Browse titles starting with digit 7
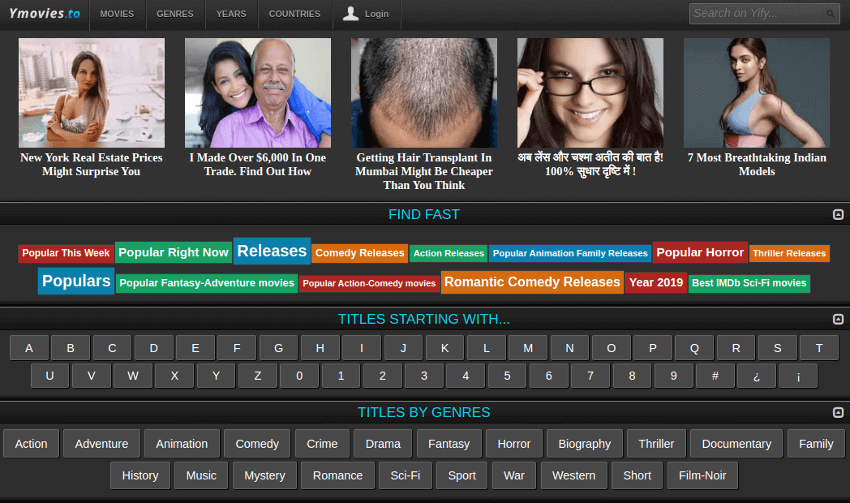The height and width of the screenshot is (503, 850). point(590,376)
